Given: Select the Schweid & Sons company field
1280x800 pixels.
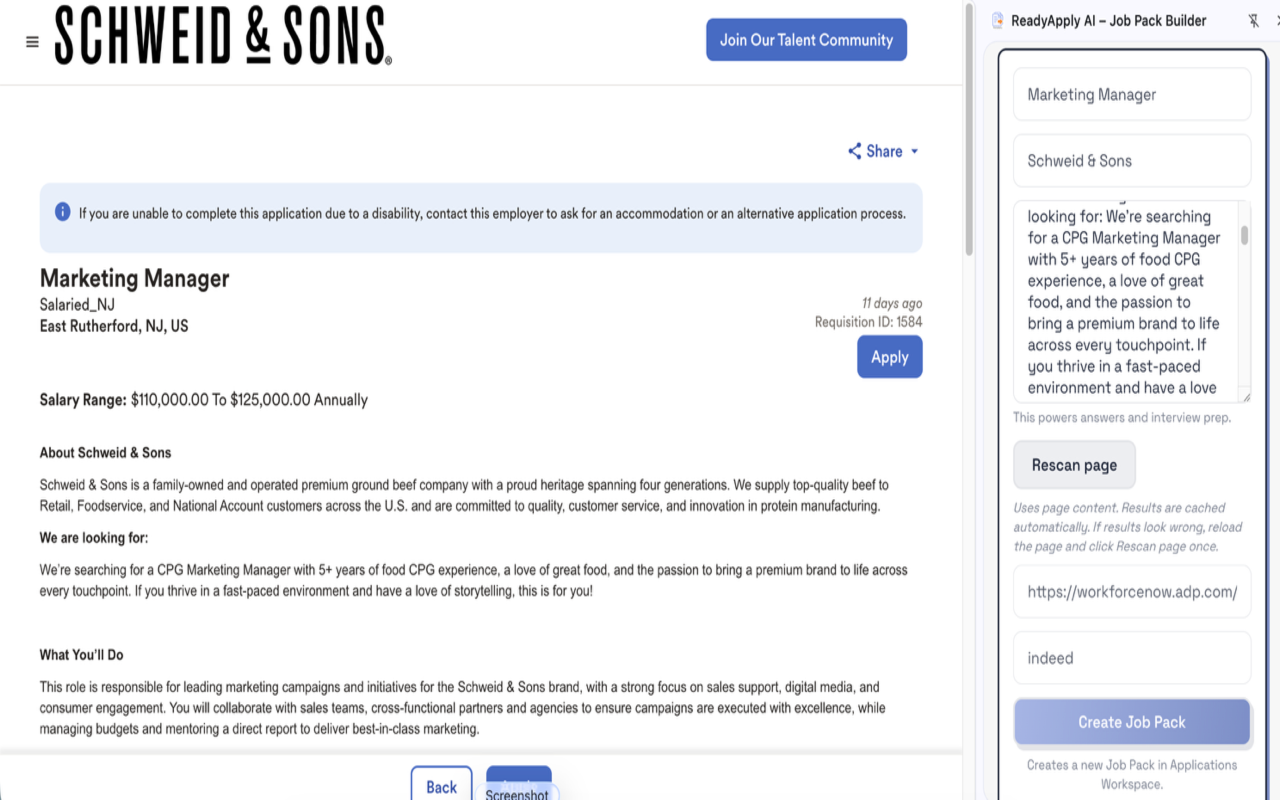Looking at the screenshot, I should click(1132, 161).
